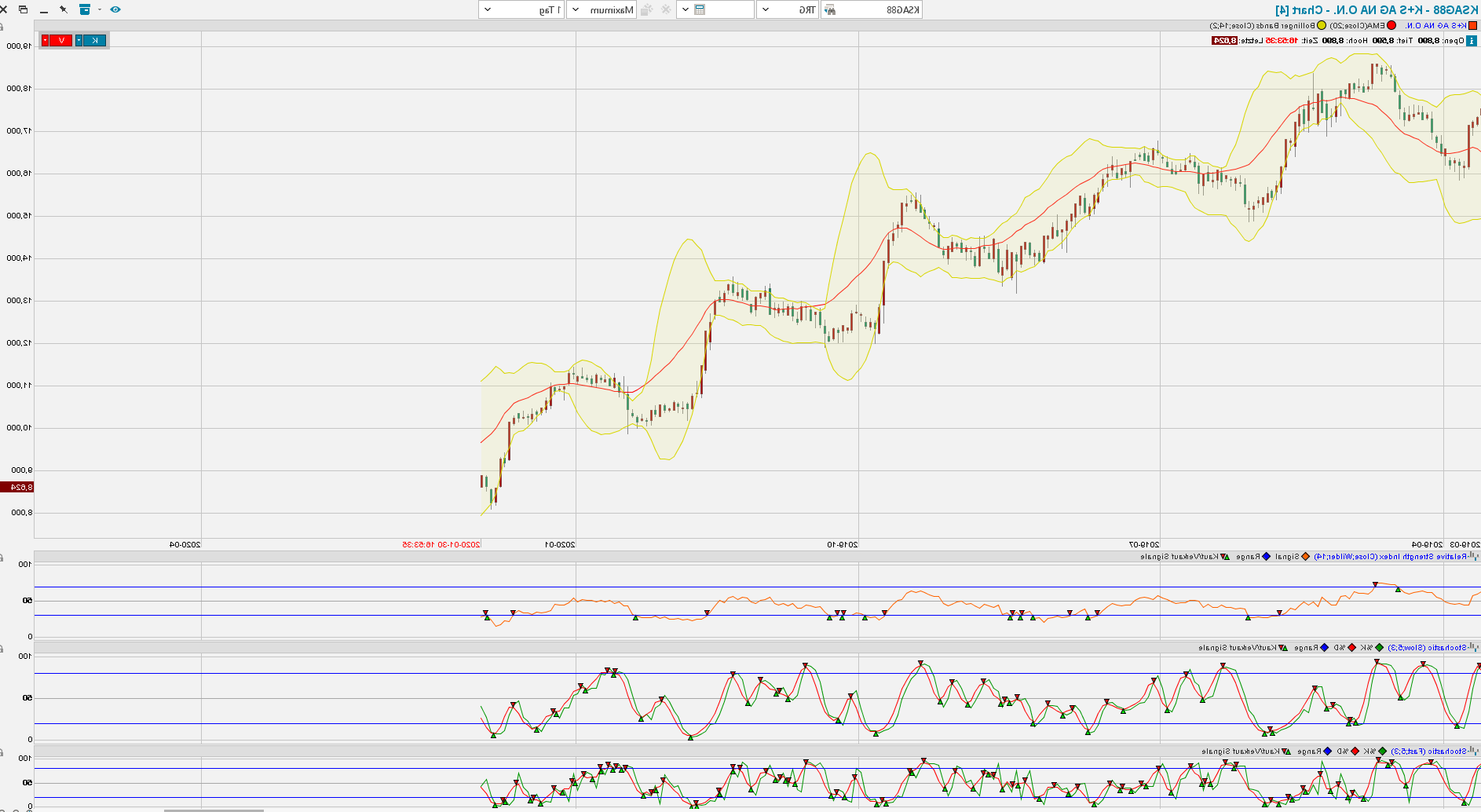This screenshot has height=812, width=1481.
Task: Open the Relative Strength Index (Close;Wilder;14) link
Action: pos(1391,557)
